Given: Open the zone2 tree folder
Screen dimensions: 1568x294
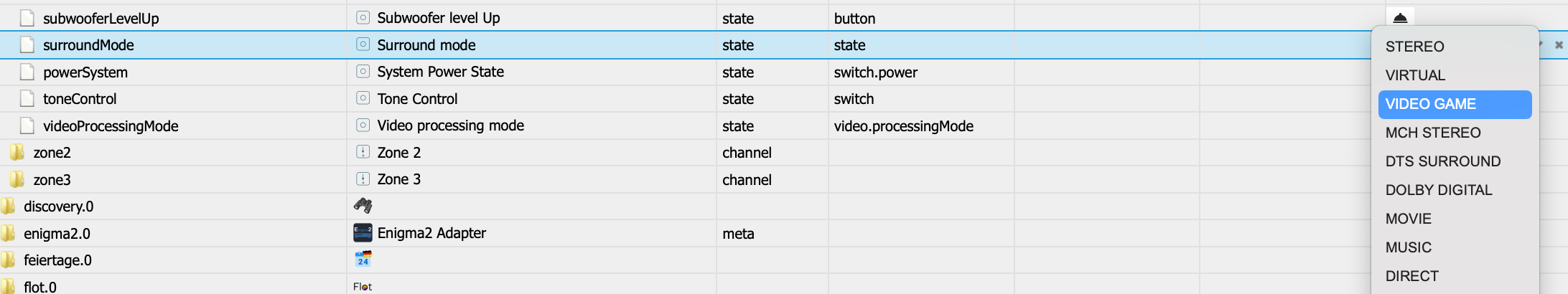Looking at the screenshot, I should tap(52, 153).
